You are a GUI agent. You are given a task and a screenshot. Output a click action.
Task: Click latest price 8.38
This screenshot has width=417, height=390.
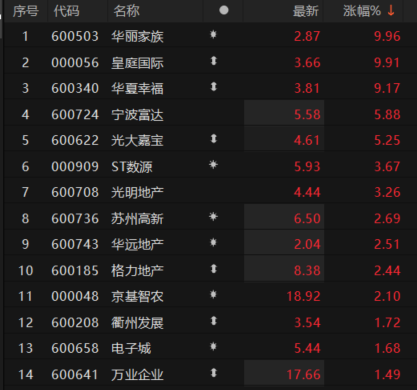coord(307,270)
